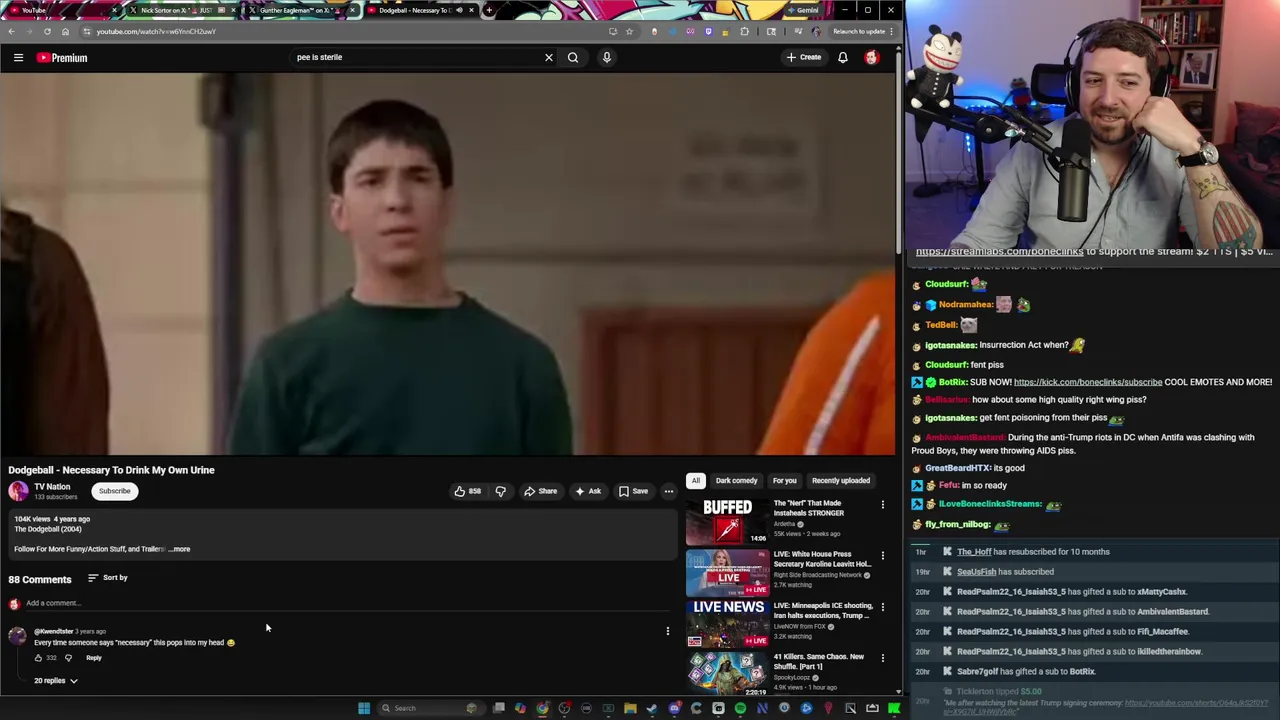
Task: Open options for Nerf Instaheals video
Action: point(882,505)
